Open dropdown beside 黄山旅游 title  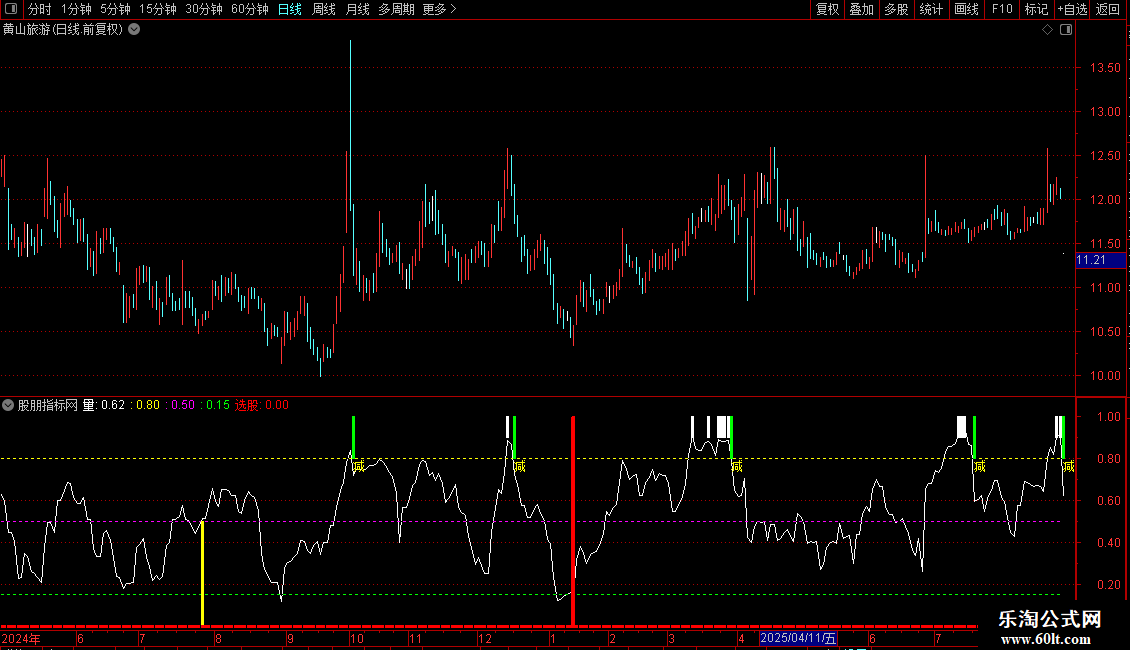click(x=134, y=30)
